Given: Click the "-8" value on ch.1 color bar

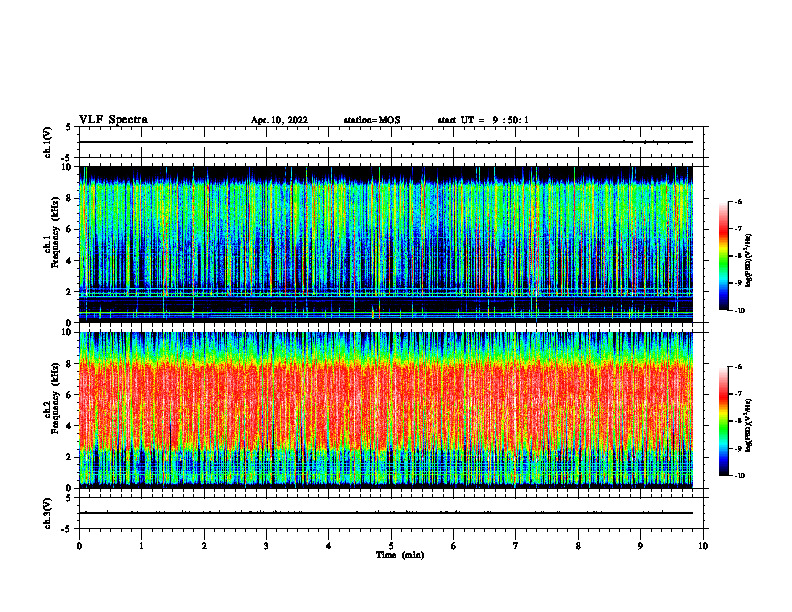Looking at the screenshot, I should pyautogui.click(x=738, y=256).
